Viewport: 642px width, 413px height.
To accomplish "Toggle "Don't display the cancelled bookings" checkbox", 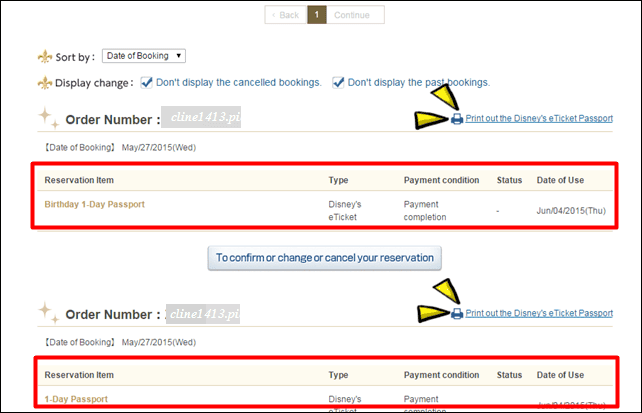I will (x=146, y=83).
